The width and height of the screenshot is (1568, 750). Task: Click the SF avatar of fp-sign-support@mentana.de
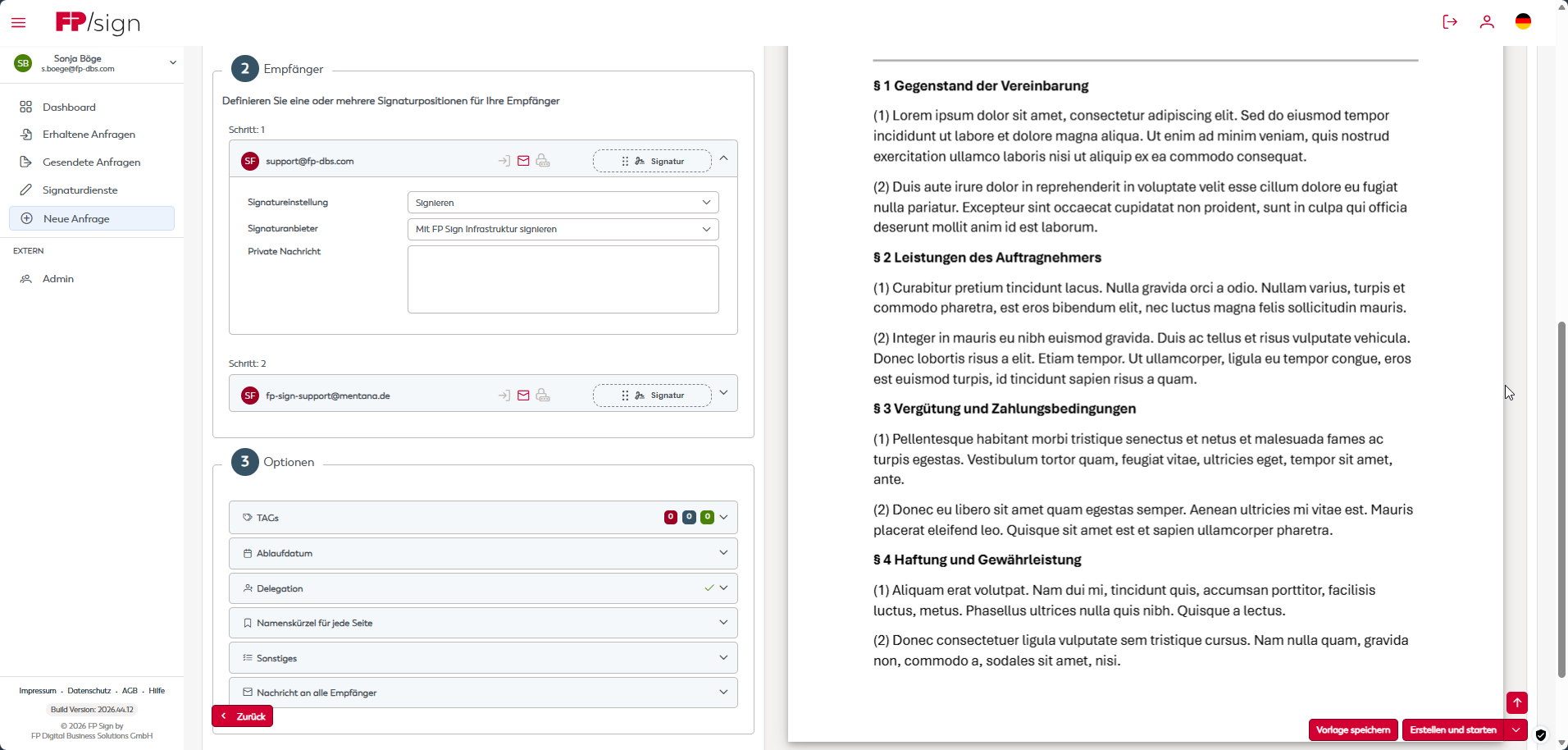(x=250, y=396)
